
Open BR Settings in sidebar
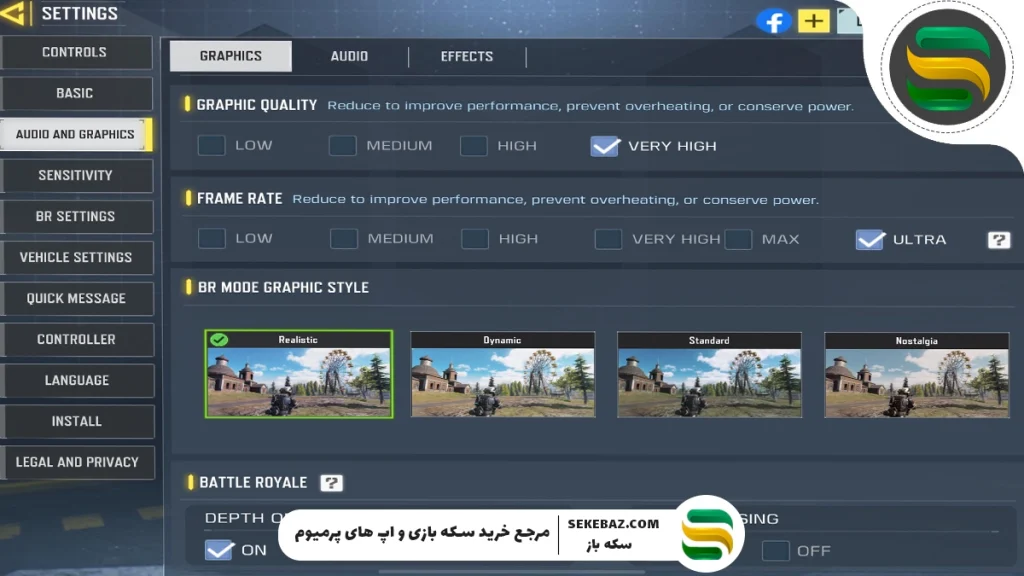76,216
